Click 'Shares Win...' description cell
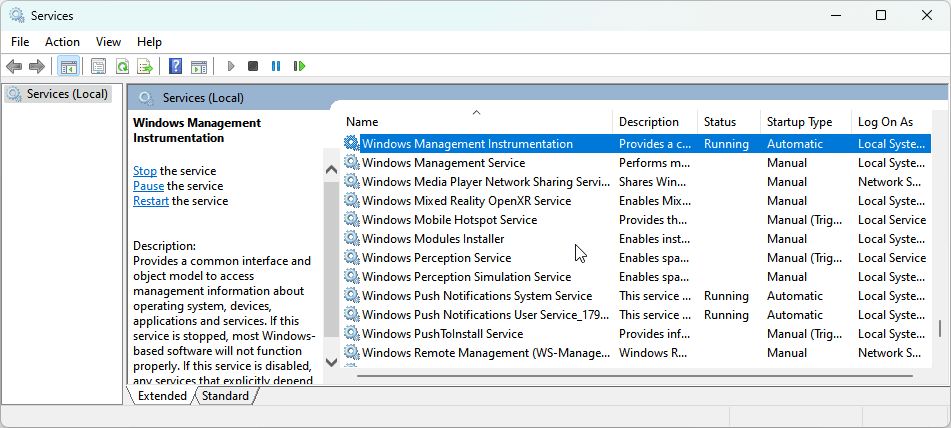 [653, 182]
